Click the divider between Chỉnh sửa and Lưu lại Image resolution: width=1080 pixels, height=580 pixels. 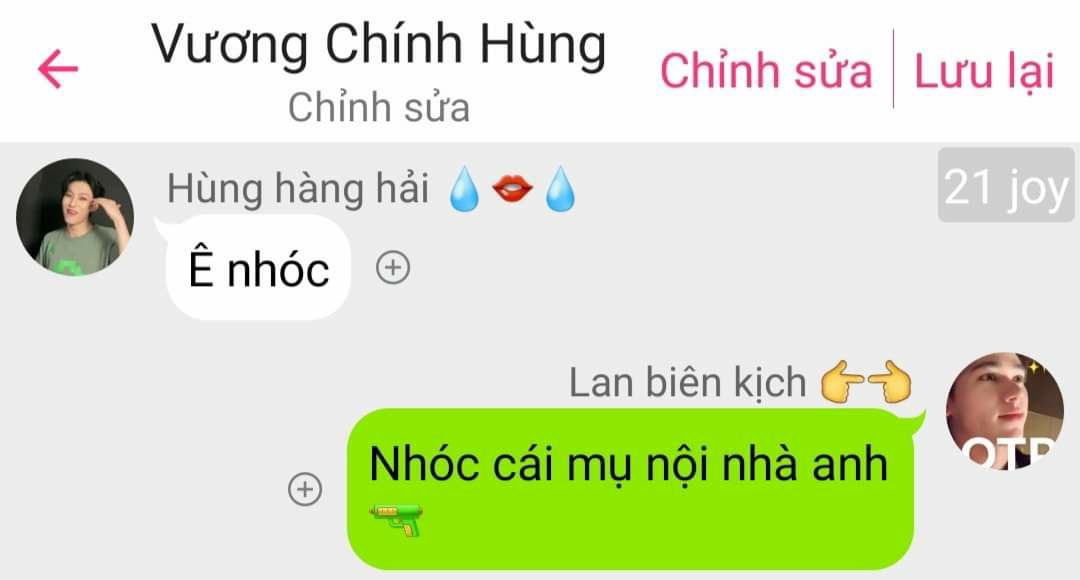(893, 69)
